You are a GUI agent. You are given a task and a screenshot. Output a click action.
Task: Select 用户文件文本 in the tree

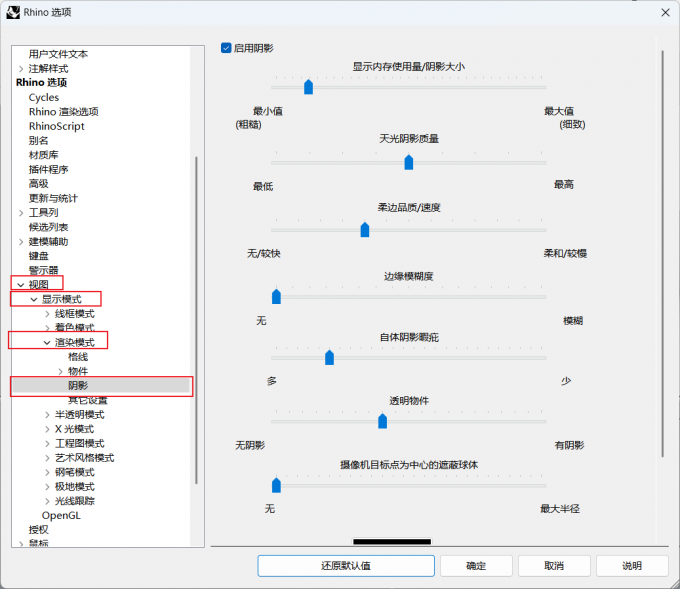(58, 54)
